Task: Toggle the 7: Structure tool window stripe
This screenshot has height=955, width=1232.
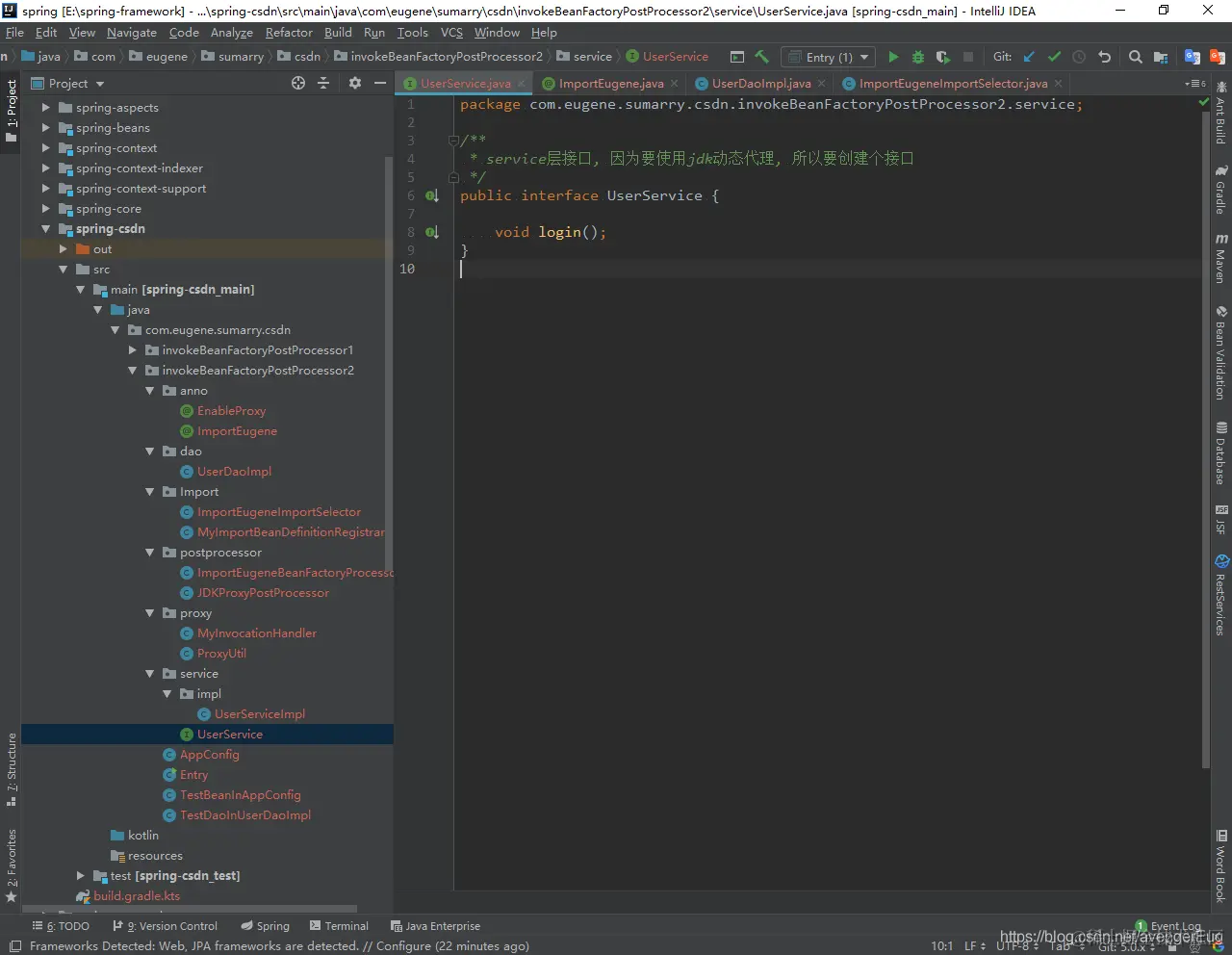Action: [x=11, y=770]
